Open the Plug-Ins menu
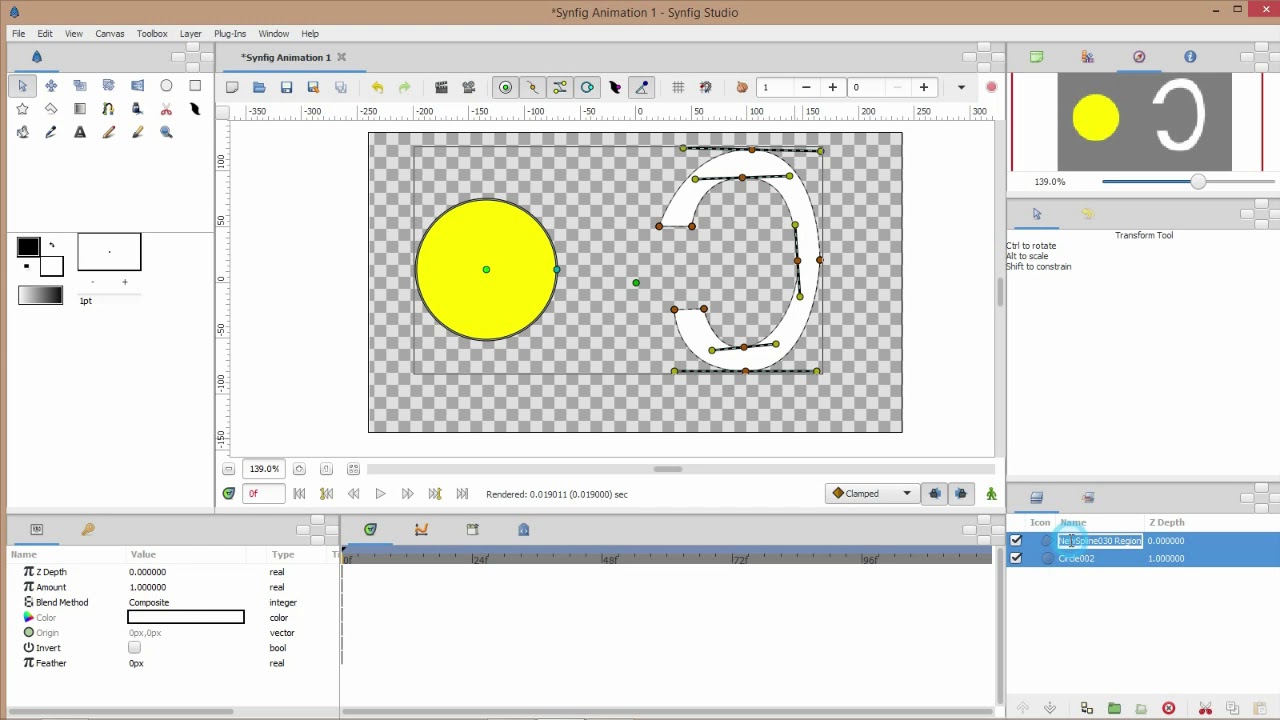This screenshot has width=1280, height=720. (230, 33)
